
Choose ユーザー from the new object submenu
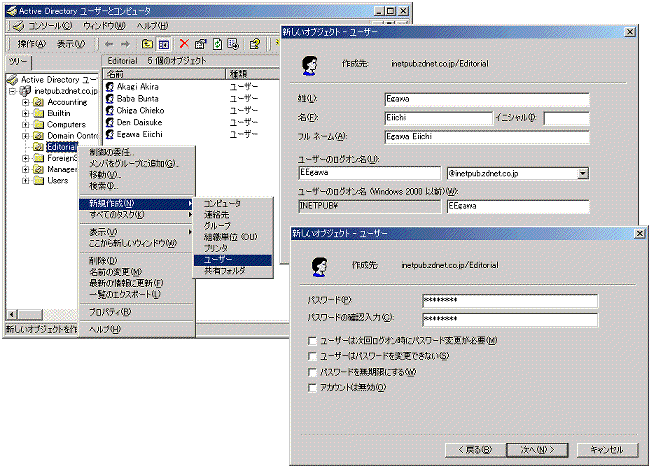[x=218, y=259]
